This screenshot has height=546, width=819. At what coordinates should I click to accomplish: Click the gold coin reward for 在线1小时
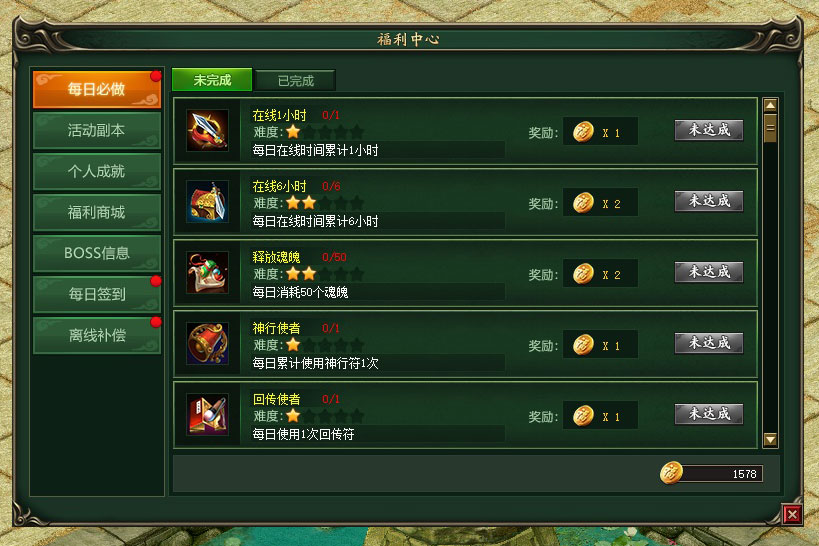pyautogui.click(x=583, y=132)
